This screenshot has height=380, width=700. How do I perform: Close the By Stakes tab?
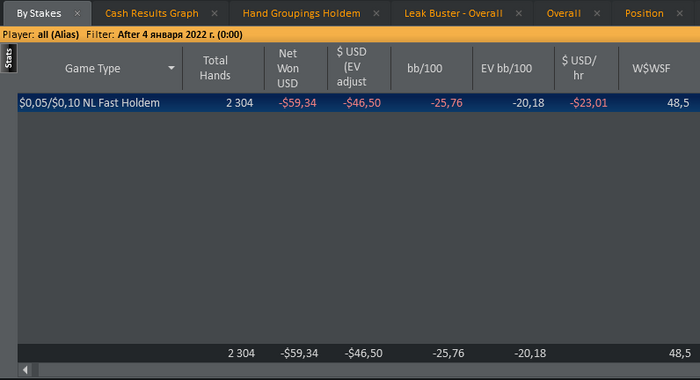click(x=77, y=13)
